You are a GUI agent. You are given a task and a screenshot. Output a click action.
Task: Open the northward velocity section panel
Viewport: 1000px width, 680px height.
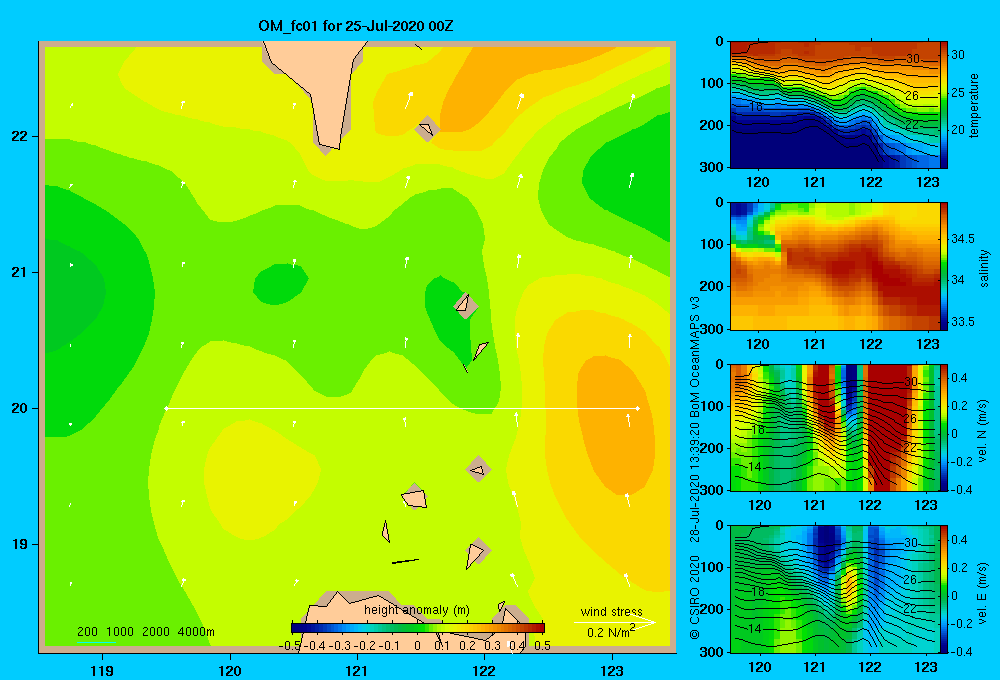835,427
